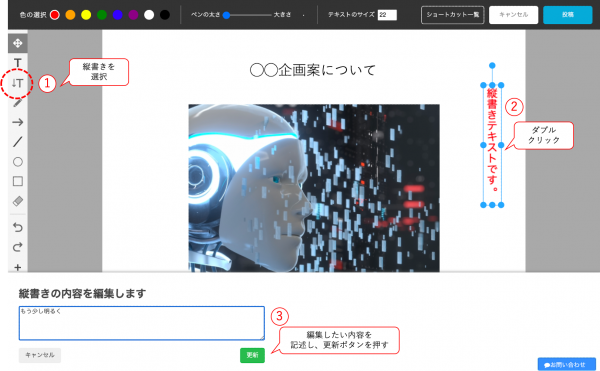Click the plus zoom icon
The image size is (600, 371).
click(18, 267)
